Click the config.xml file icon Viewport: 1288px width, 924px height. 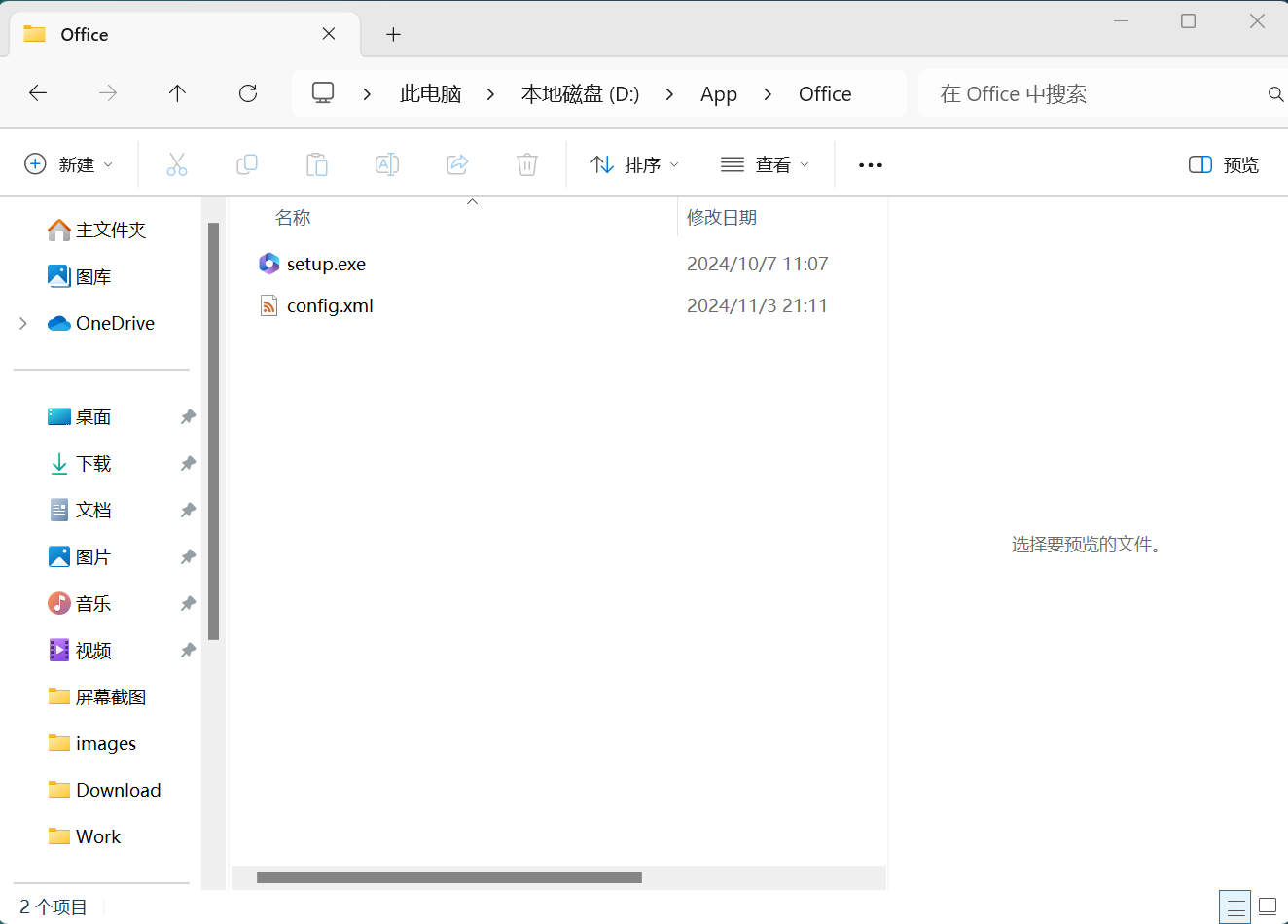coord(269,305)
